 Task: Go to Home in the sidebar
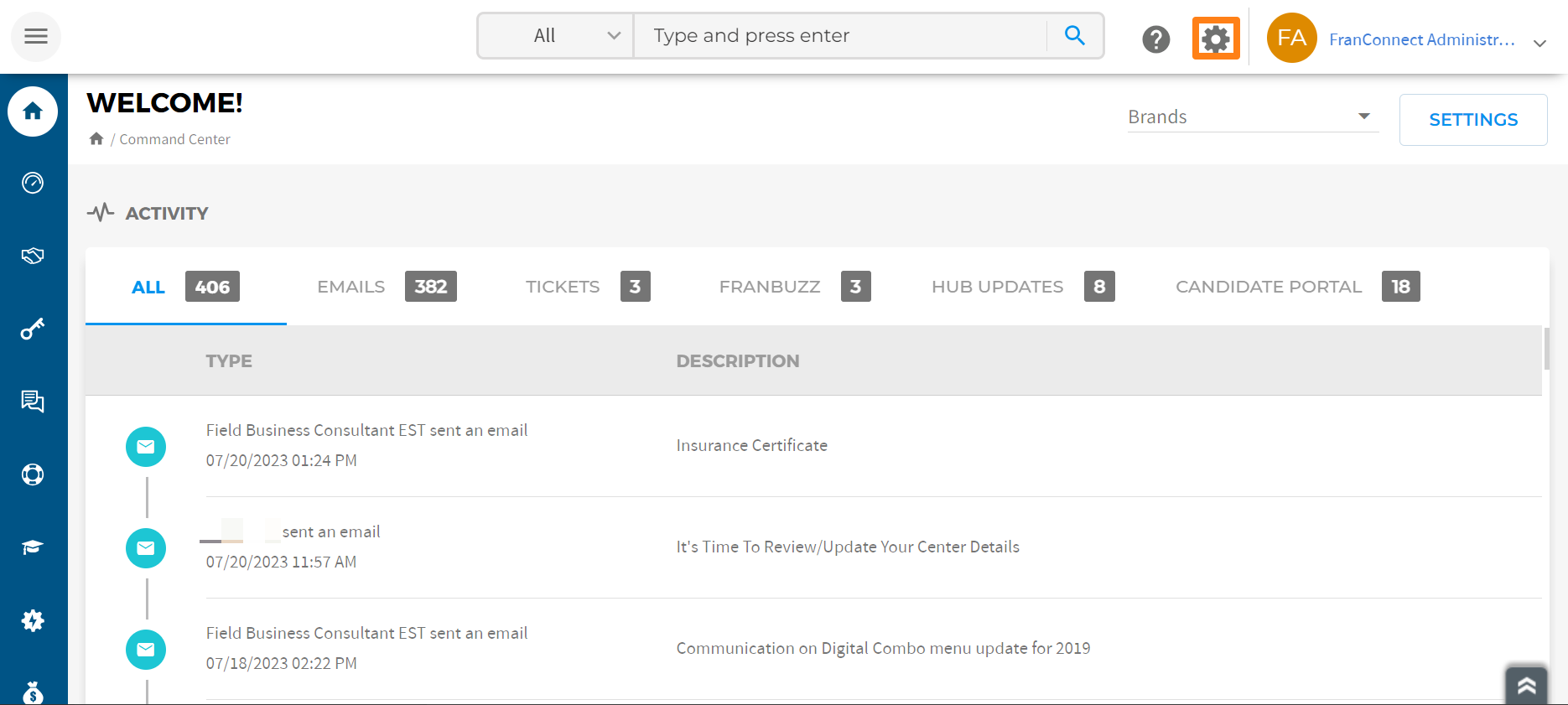33,111
